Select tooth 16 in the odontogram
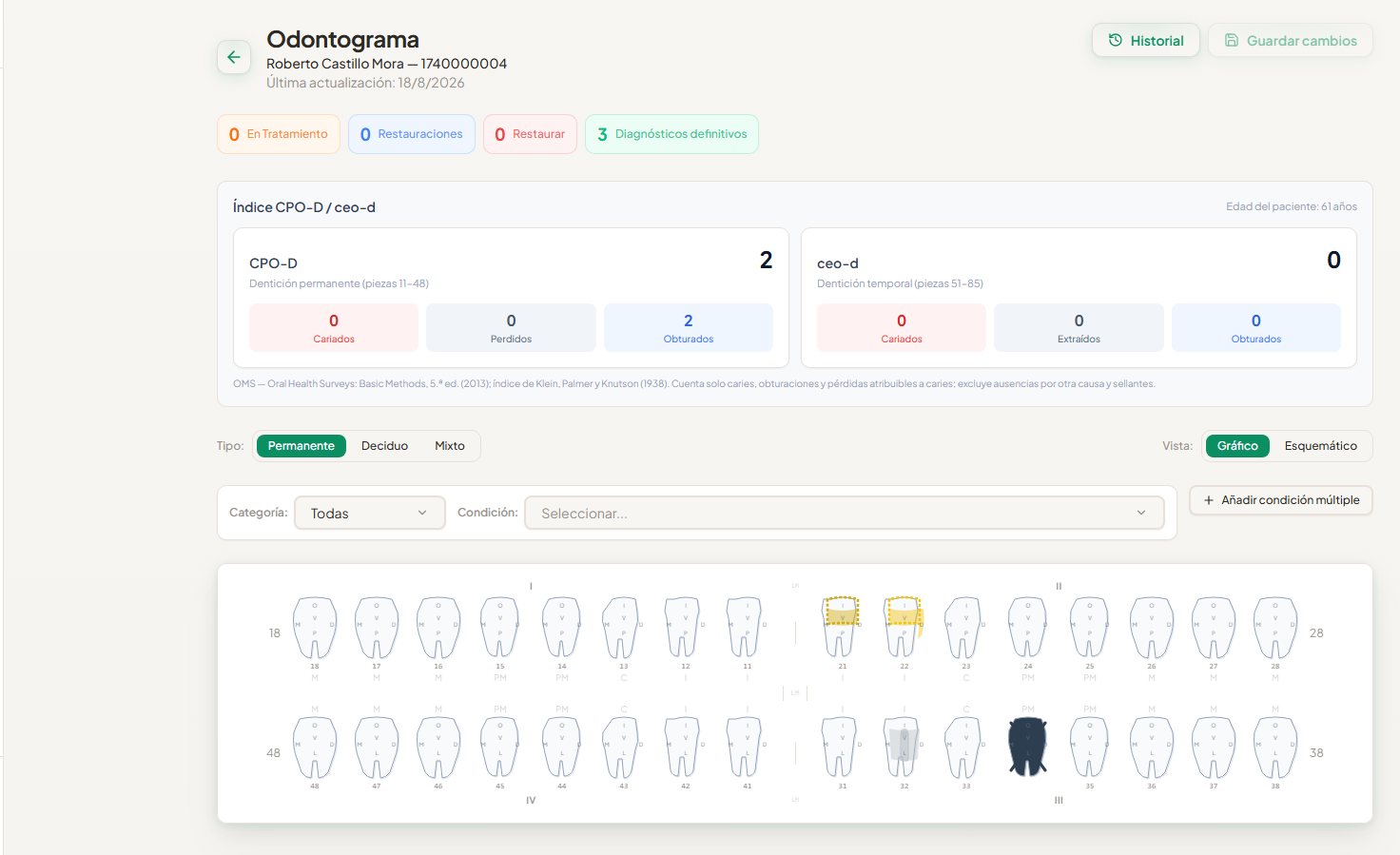 438,628
